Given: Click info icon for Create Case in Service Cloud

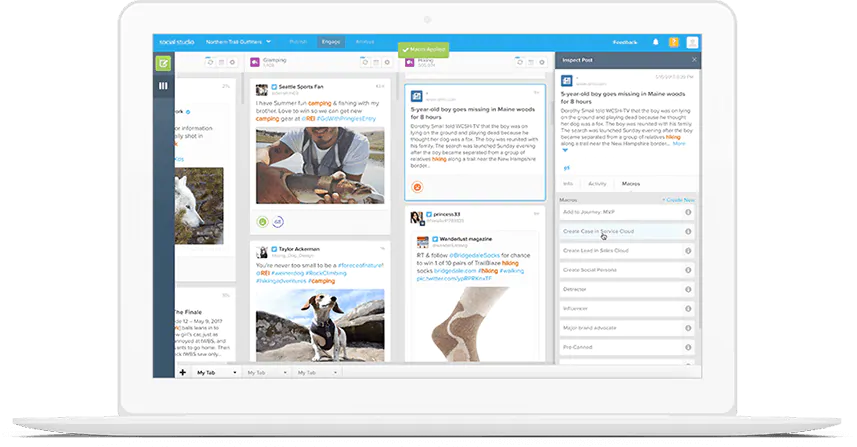Looking at the screenshot, I should (x=688, y=232).
